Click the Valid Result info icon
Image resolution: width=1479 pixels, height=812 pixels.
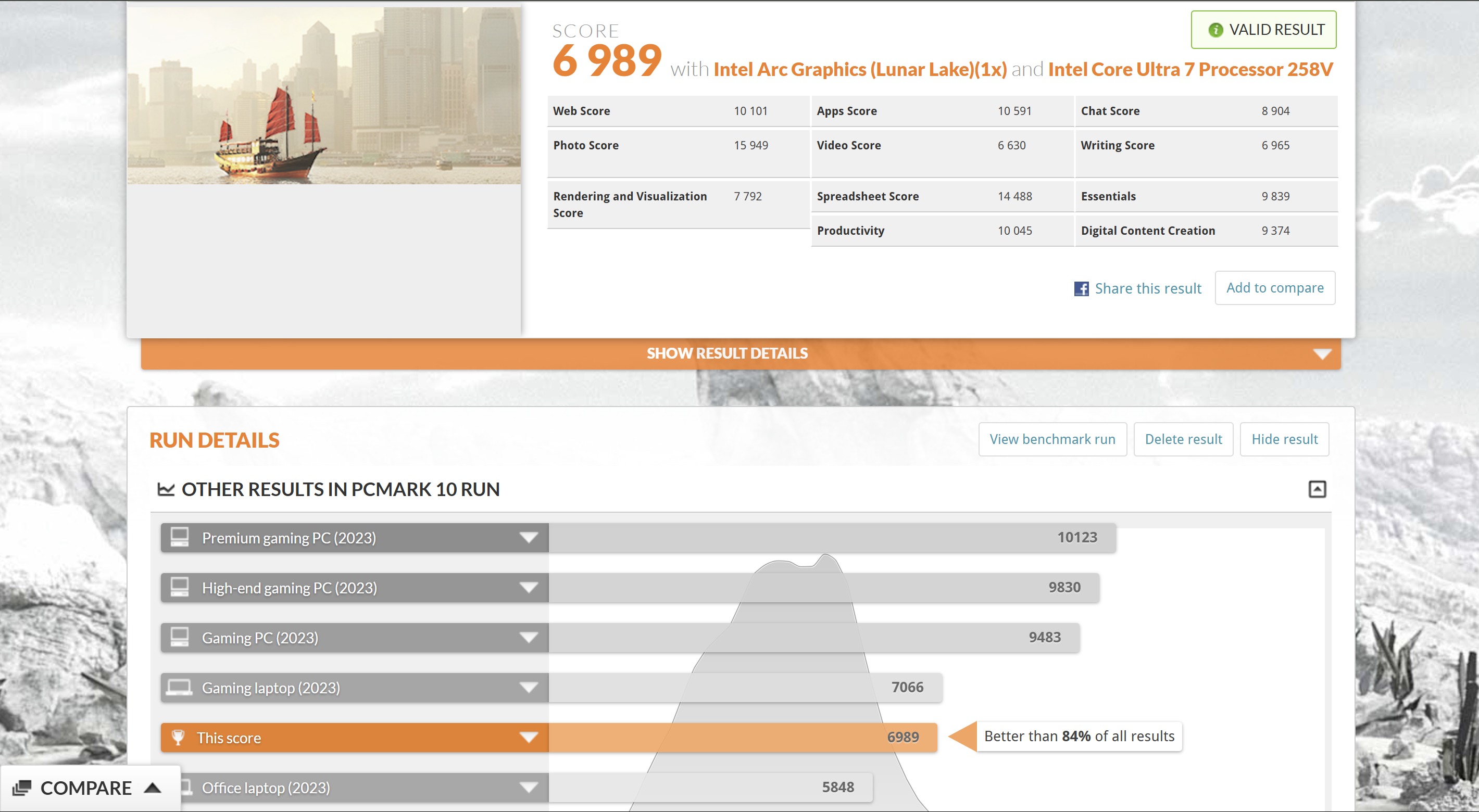(1215, 30)
